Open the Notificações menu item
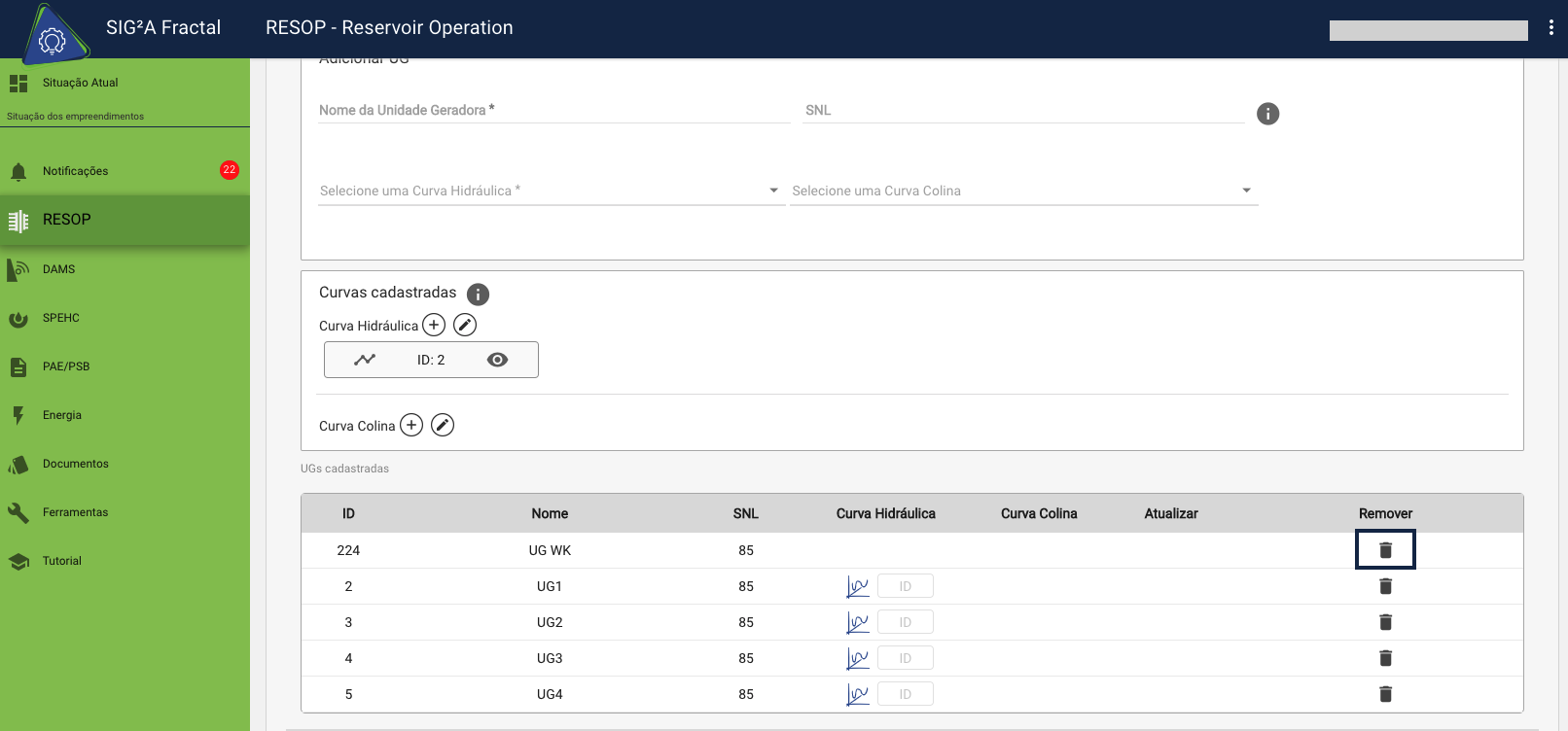The height and width of the screenshot is (731, 1568). 76,171
